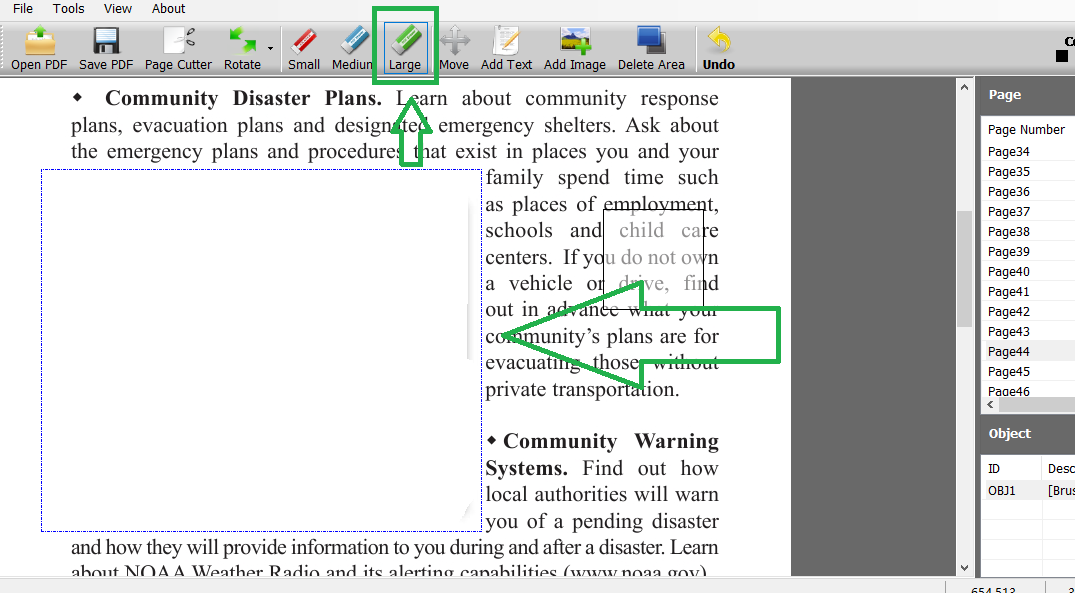Save the document using Save PDF

pos(104,47)
